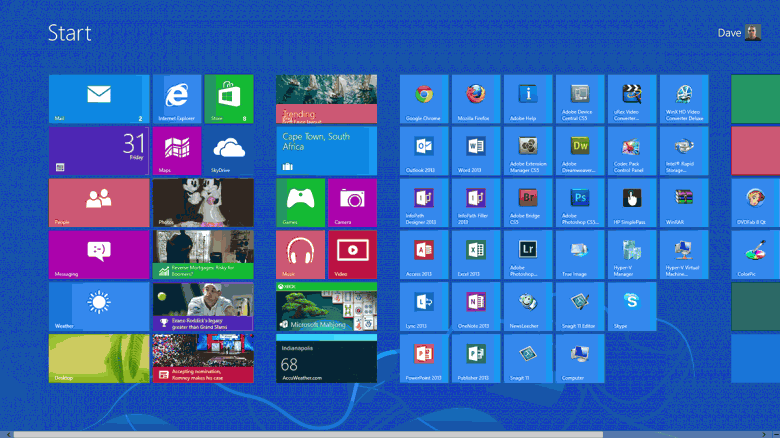Open the Weather tile
The width and height of the screenshot is (780, 438).
[99, 307]
